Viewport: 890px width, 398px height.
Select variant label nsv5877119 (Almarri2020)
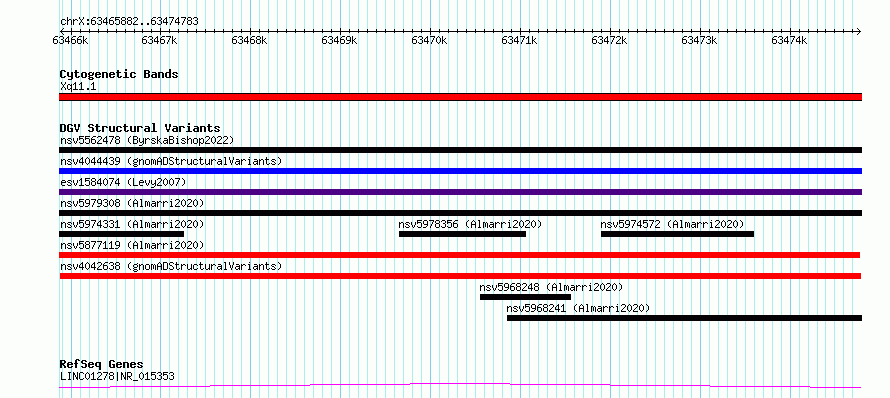(x=132, y=245)
